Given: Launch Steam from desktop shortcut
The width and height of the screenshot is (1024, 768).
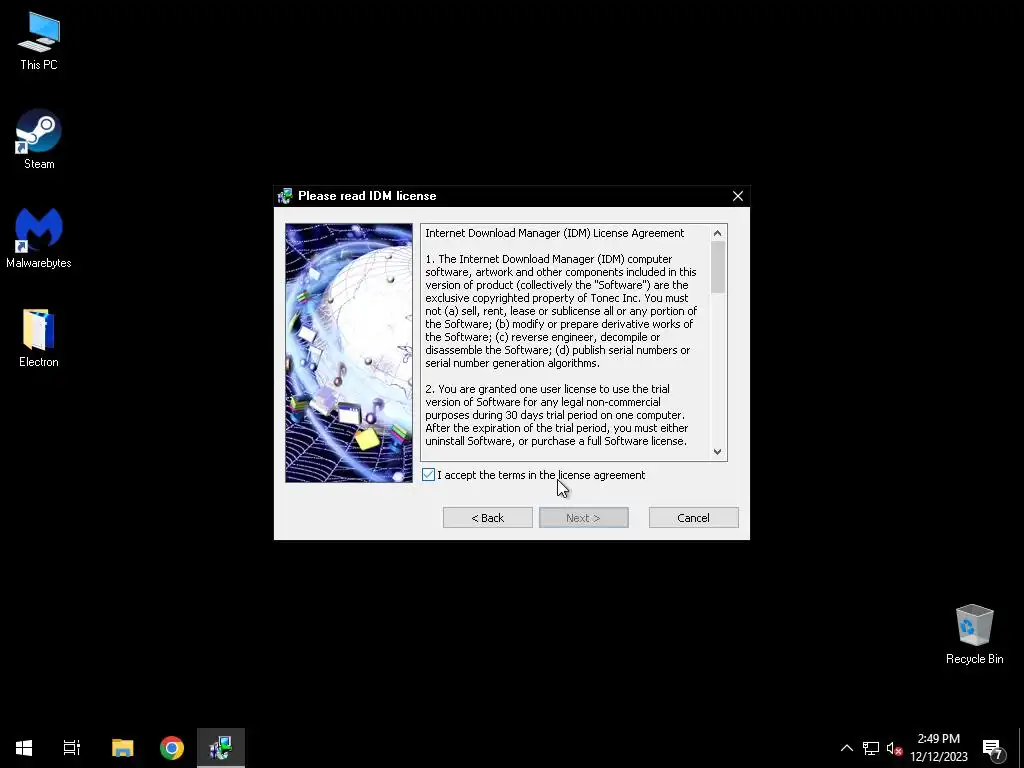Looking at the screenshot, I should pyautogui.click(x=39, y=139).
